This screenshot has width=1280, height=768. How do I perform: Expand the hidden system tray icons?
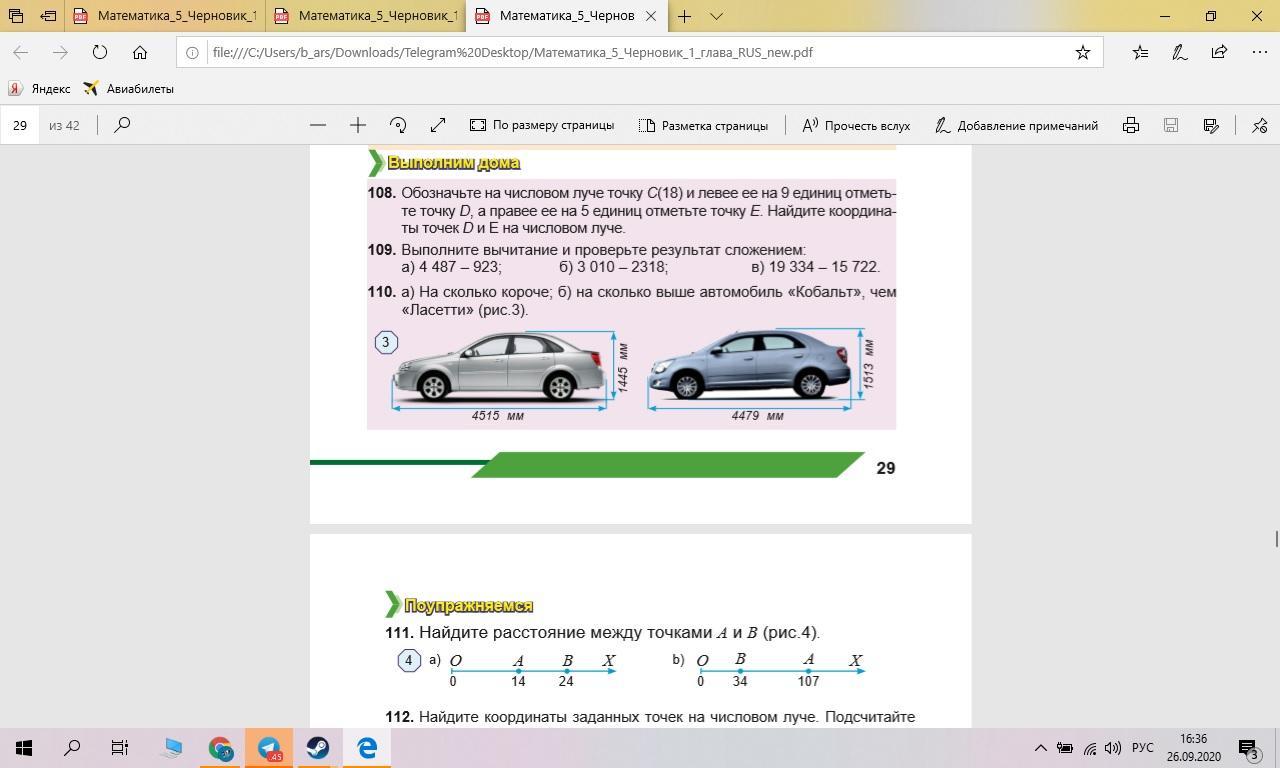[1040, 748]
